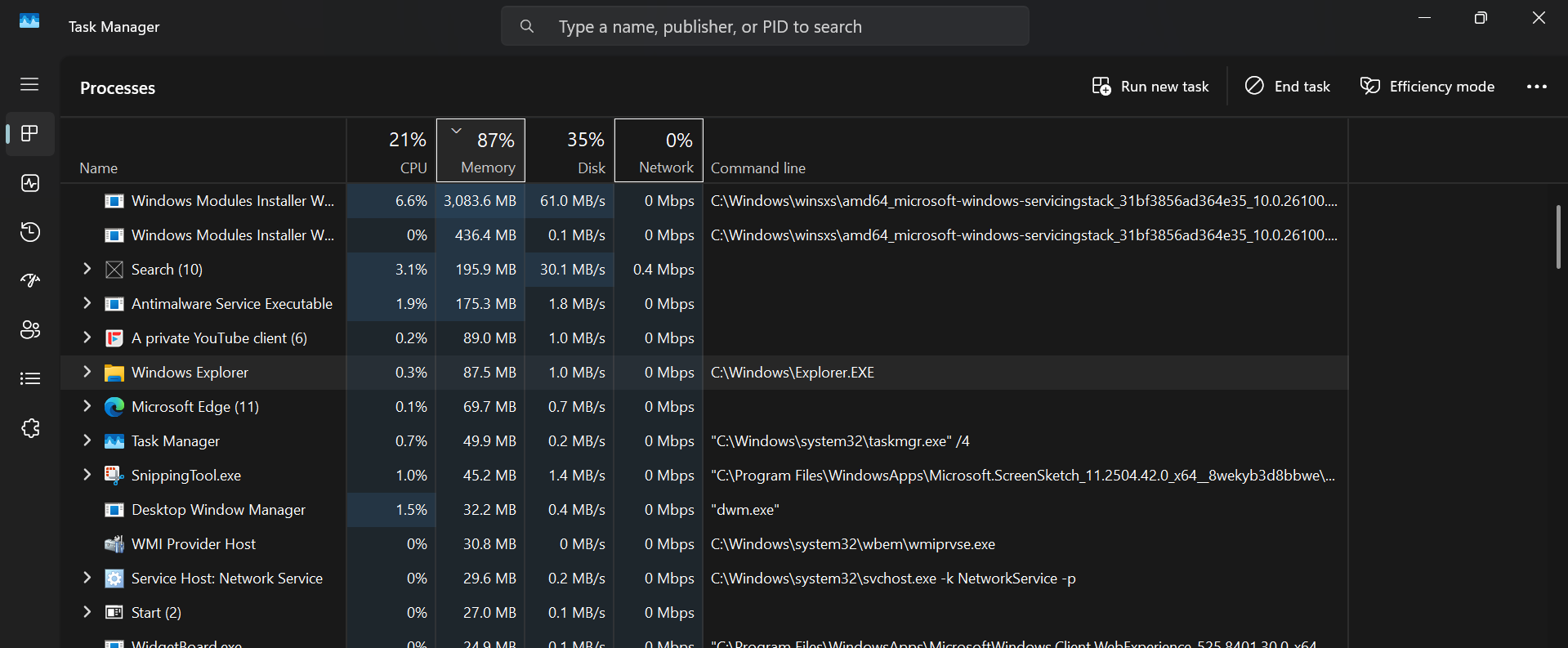
Task: Click the Task Manager app icon in title bar
Action: click(x=29, y=20)
